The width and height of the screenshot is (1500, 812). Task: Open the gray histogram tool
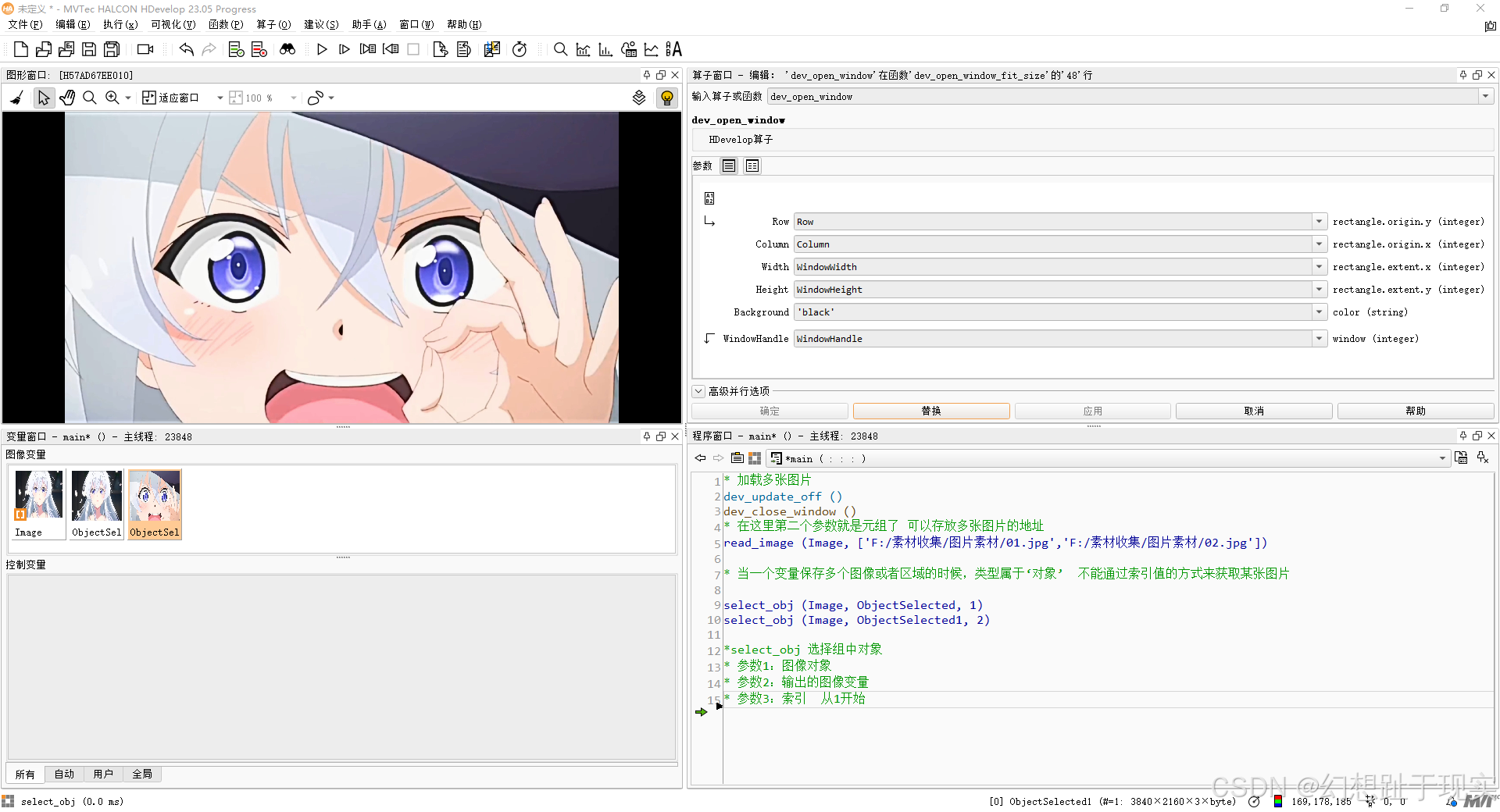(583, 49)
